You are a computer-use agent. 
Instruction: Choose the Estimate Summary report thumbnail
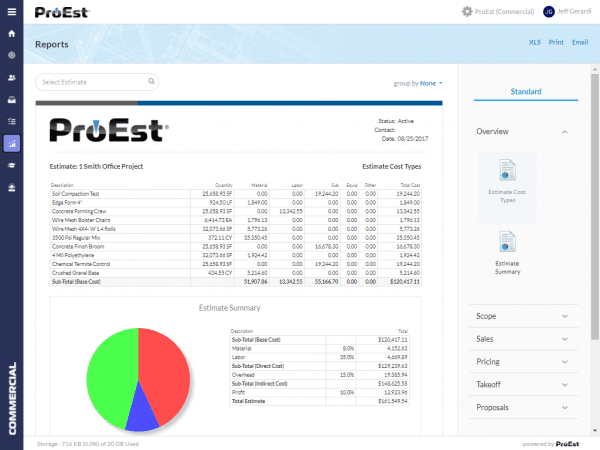[x=508, y=252]
